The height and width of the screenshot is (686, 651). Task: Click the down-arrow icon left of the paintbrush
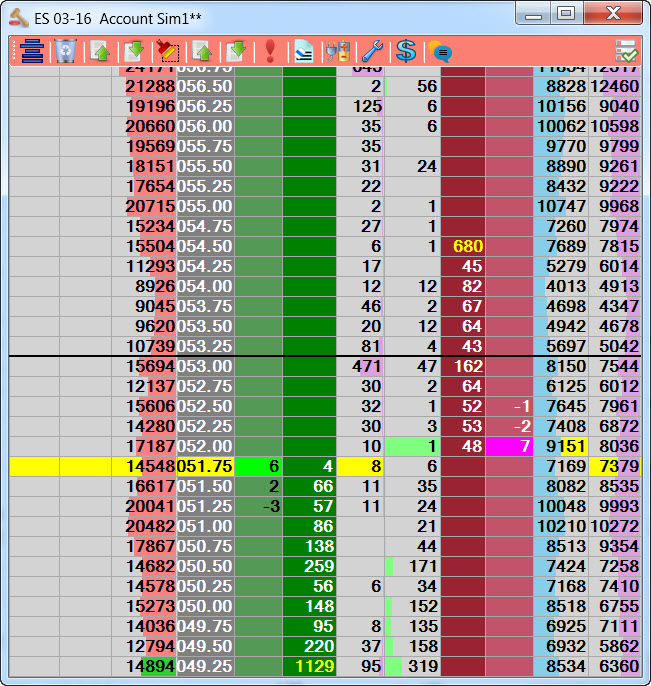134,51
